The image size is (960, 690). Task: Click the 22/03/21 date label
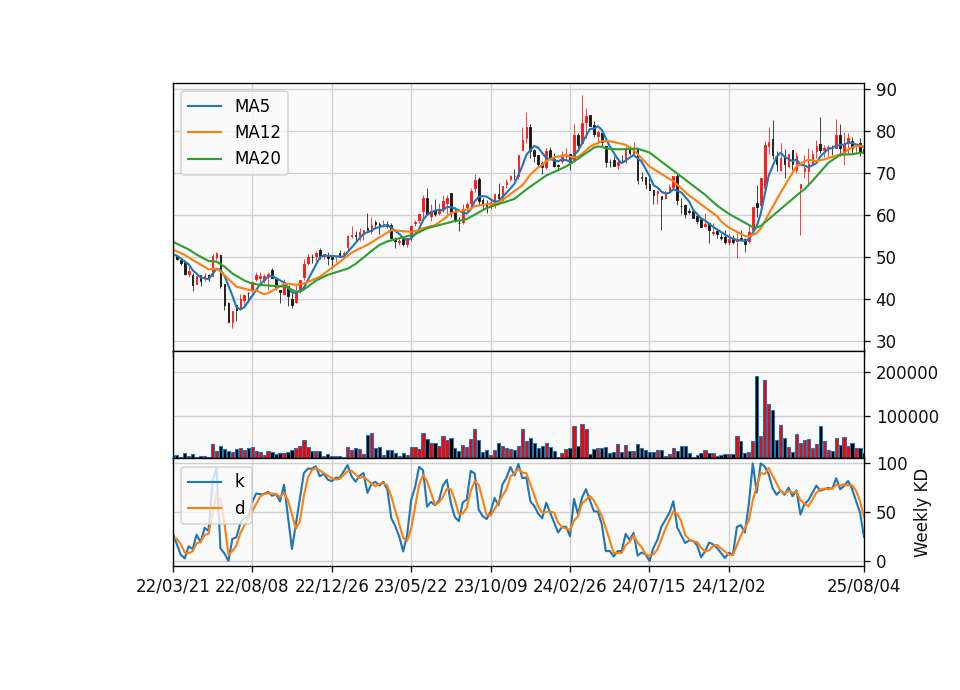pyautogui.click(x=173, y=586)
